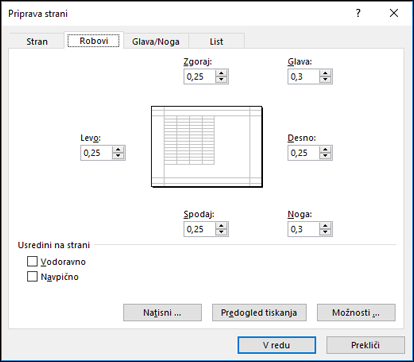
Task: Increase the Desno margin with up arrow
Action: pos(325,150)
